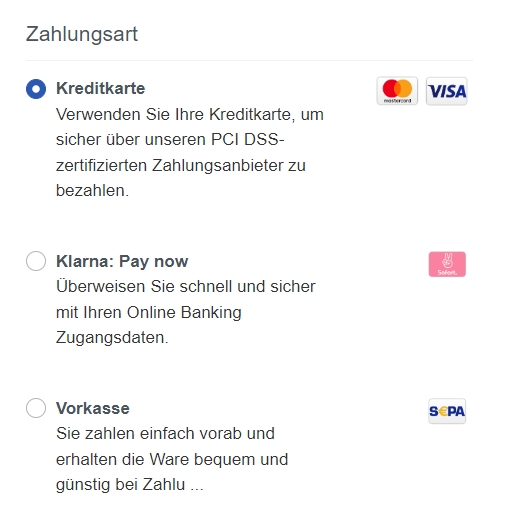Click the 'Klarna: Pay now' label
510x521 pixels.
pos(122,261)
